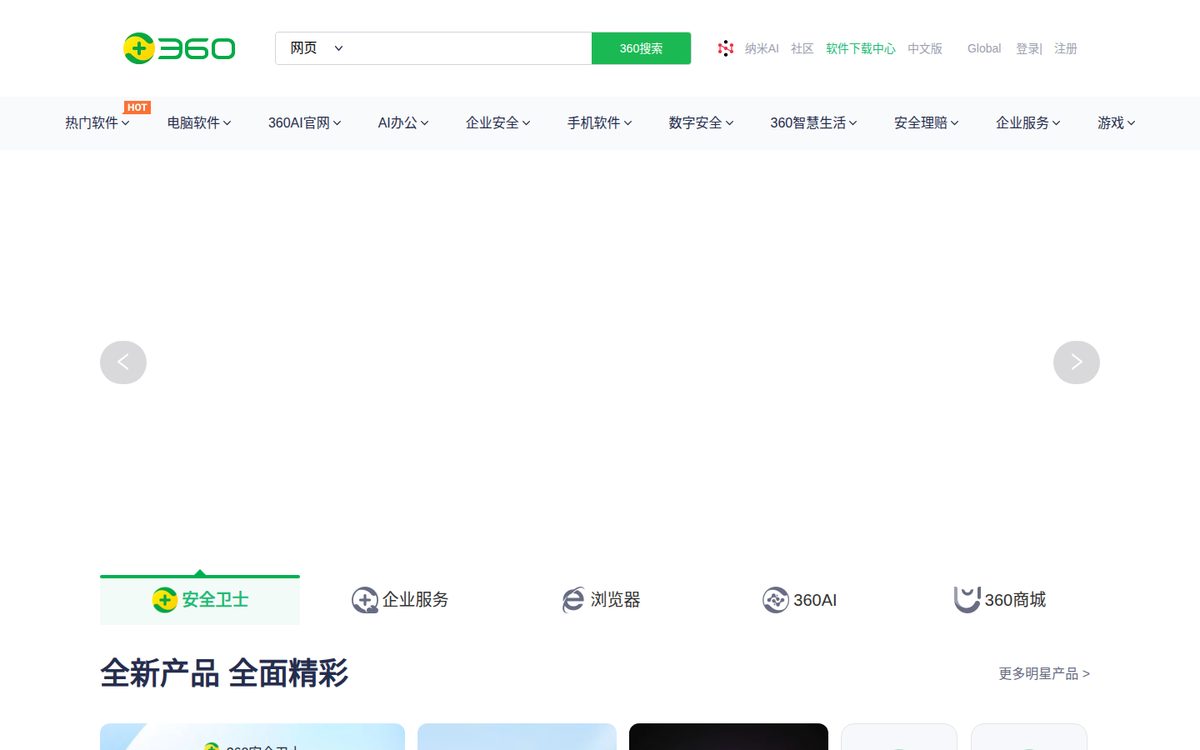Expand the 电脑软件 menu

[x=199, y=123]
